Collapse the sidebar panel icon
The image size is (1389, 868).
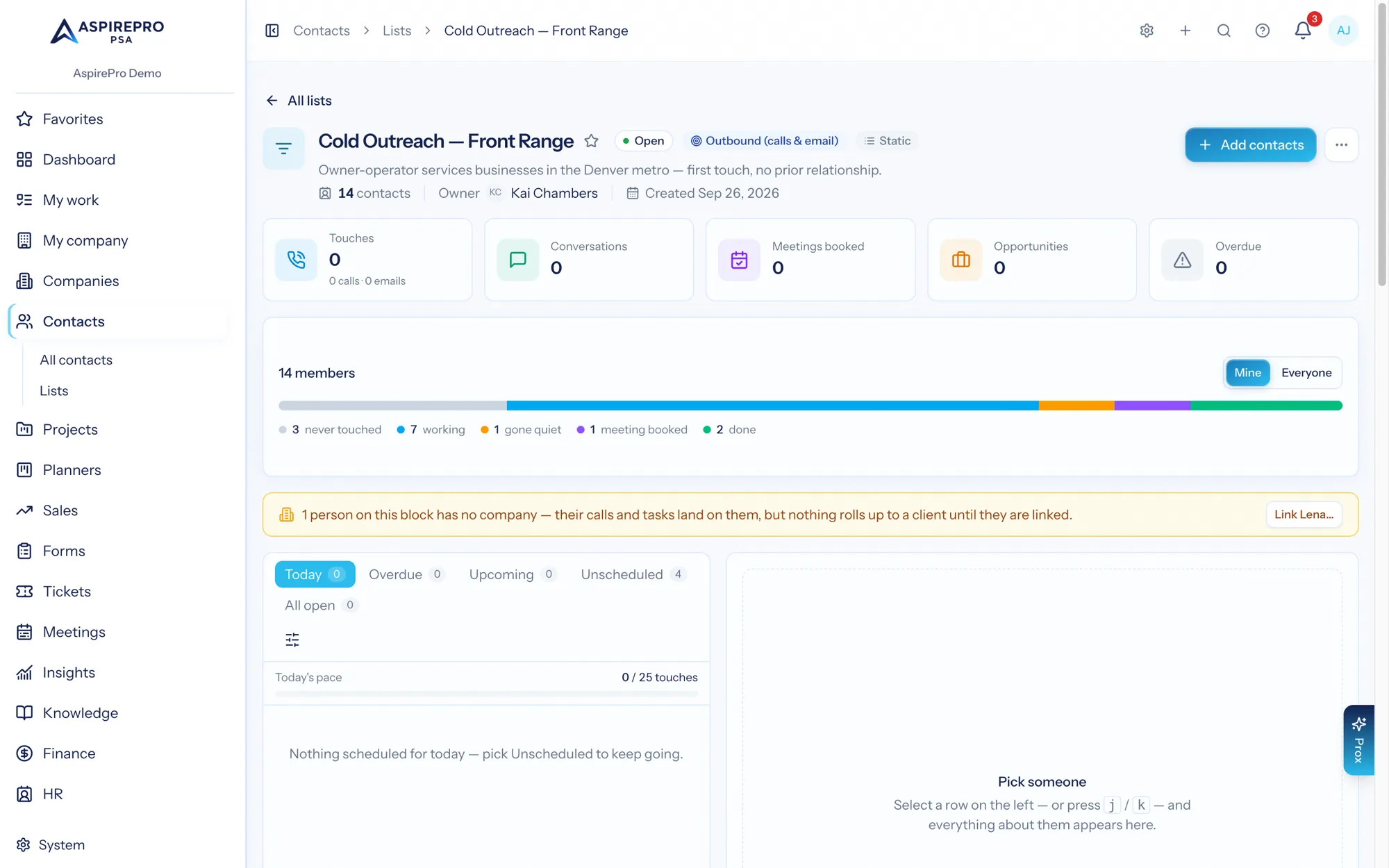point(272,31)
